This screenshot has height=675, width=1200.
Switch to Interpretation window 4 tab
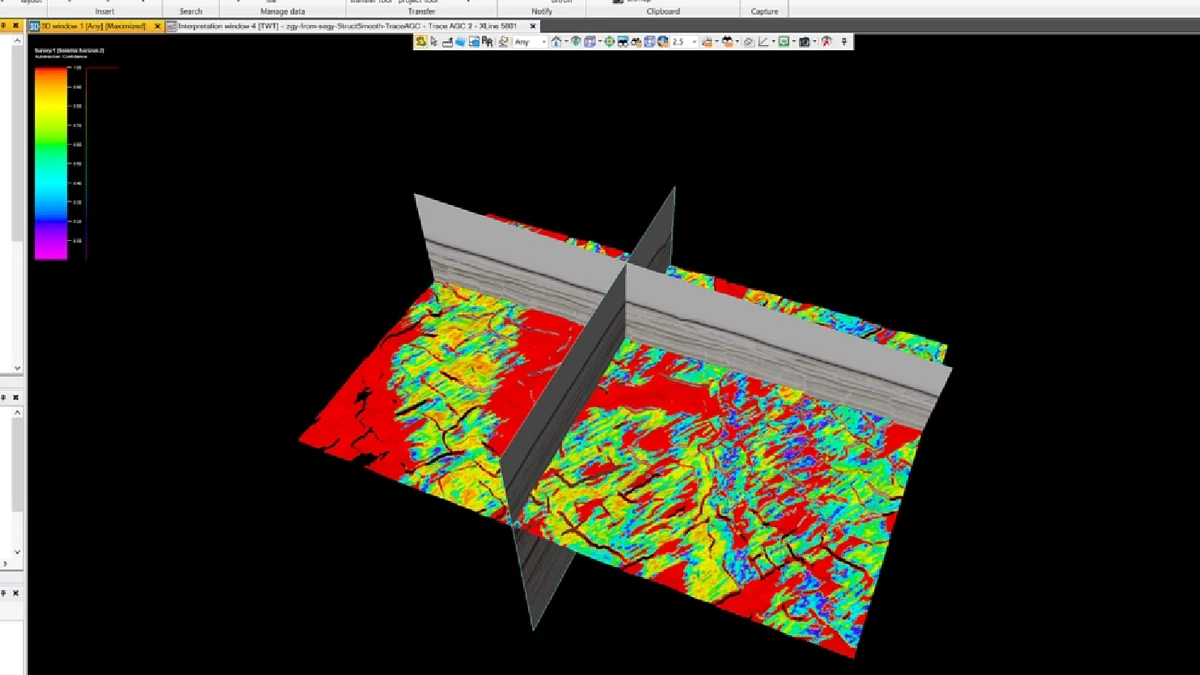point(348,26)
